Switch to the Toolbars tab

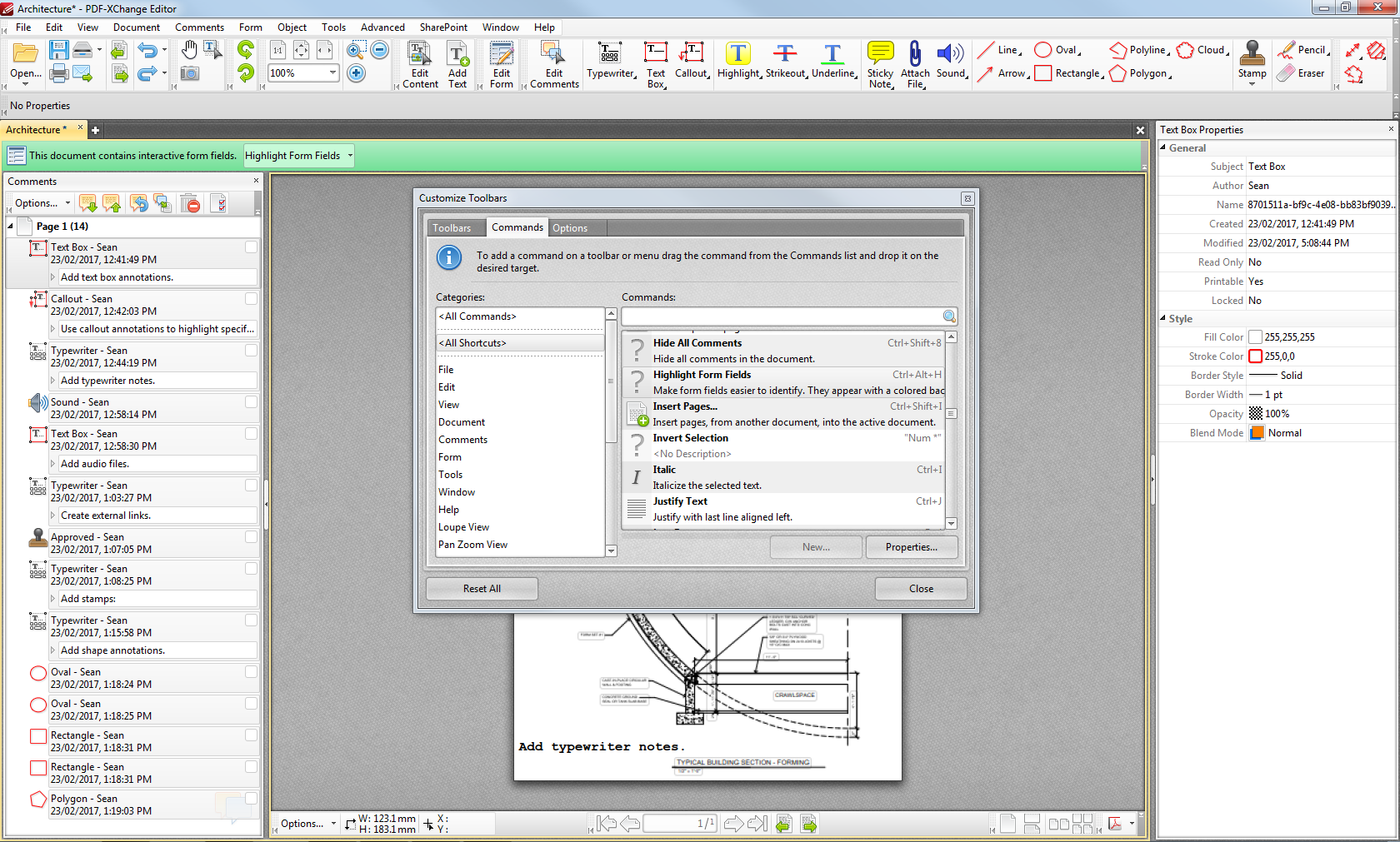(452, 228)
